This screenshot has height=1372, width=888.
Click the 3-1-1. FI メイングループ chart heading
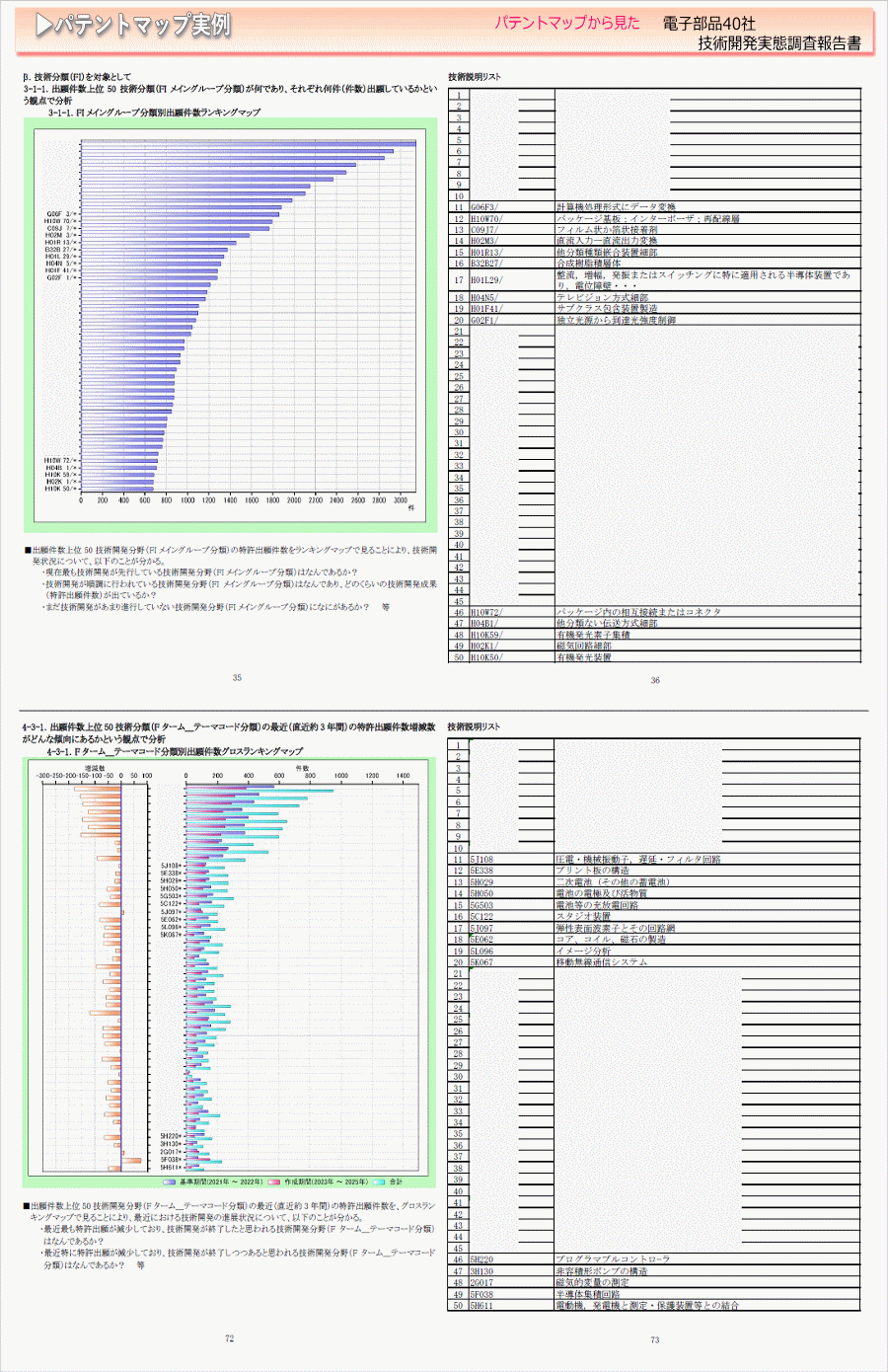pyautogui.click(x=154, y=113)
